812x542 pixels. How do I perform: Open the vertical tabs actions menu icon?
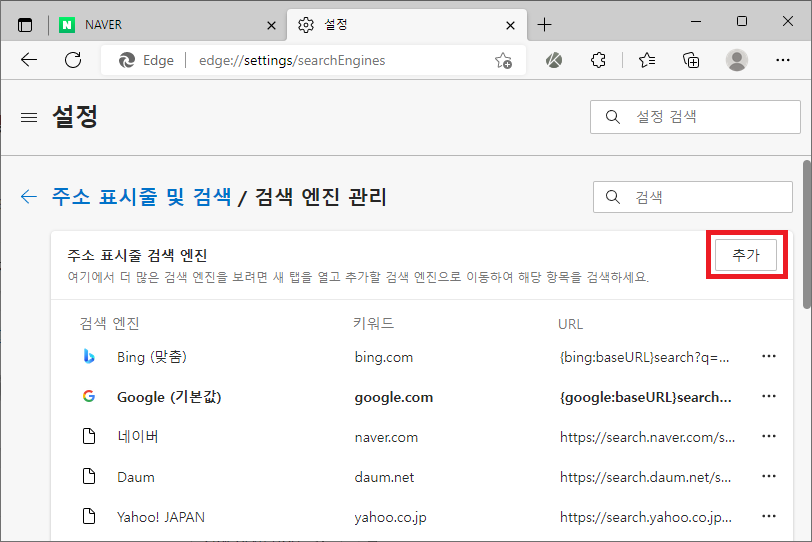tap(24, 24)
